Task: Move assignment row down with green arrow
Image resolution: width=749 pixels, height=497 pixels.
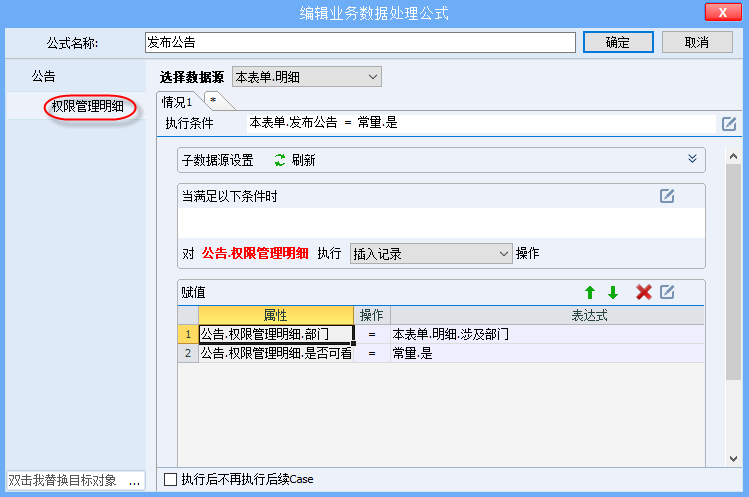Action: coord(613,292)
